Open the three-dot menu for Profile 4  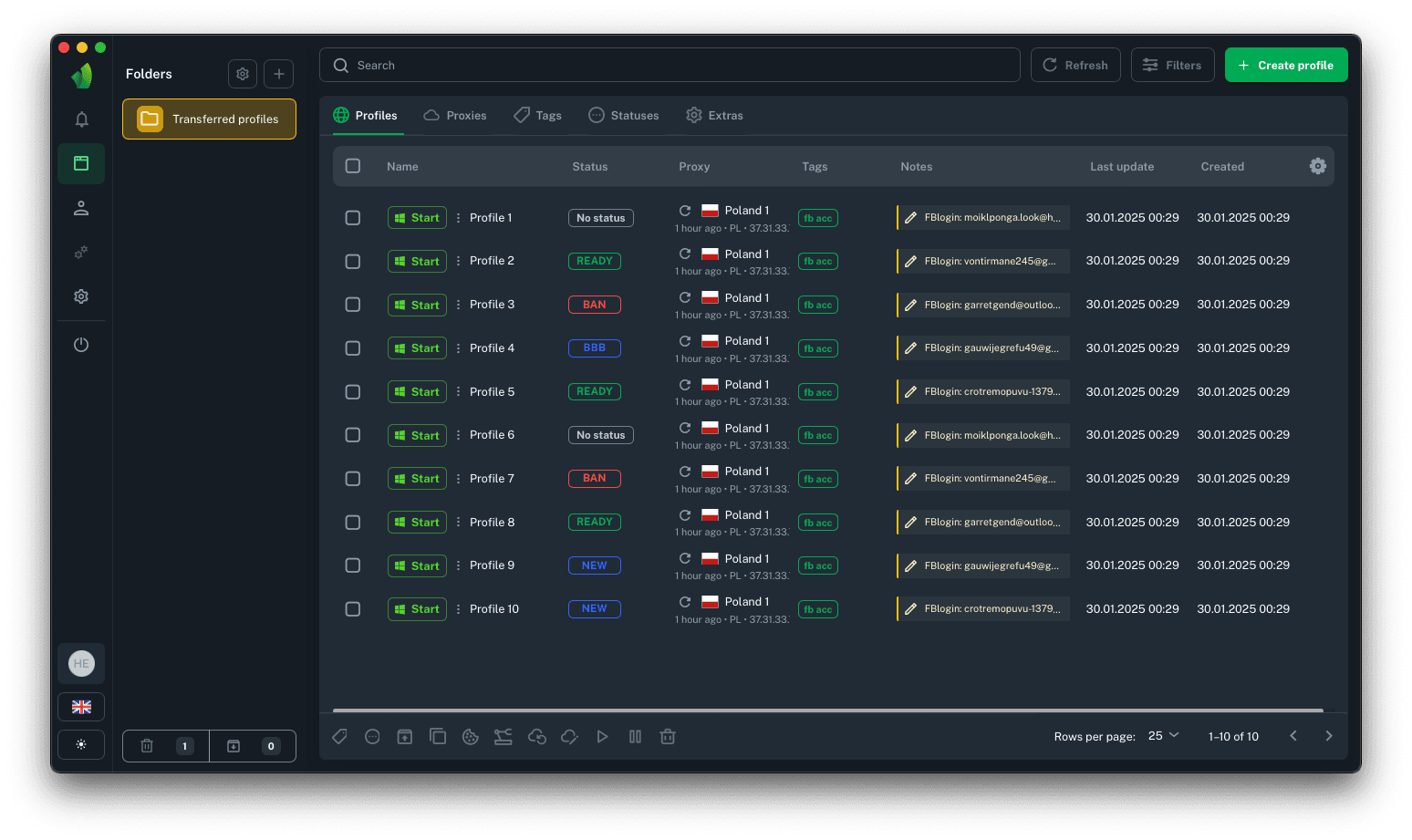pos(458,348)
